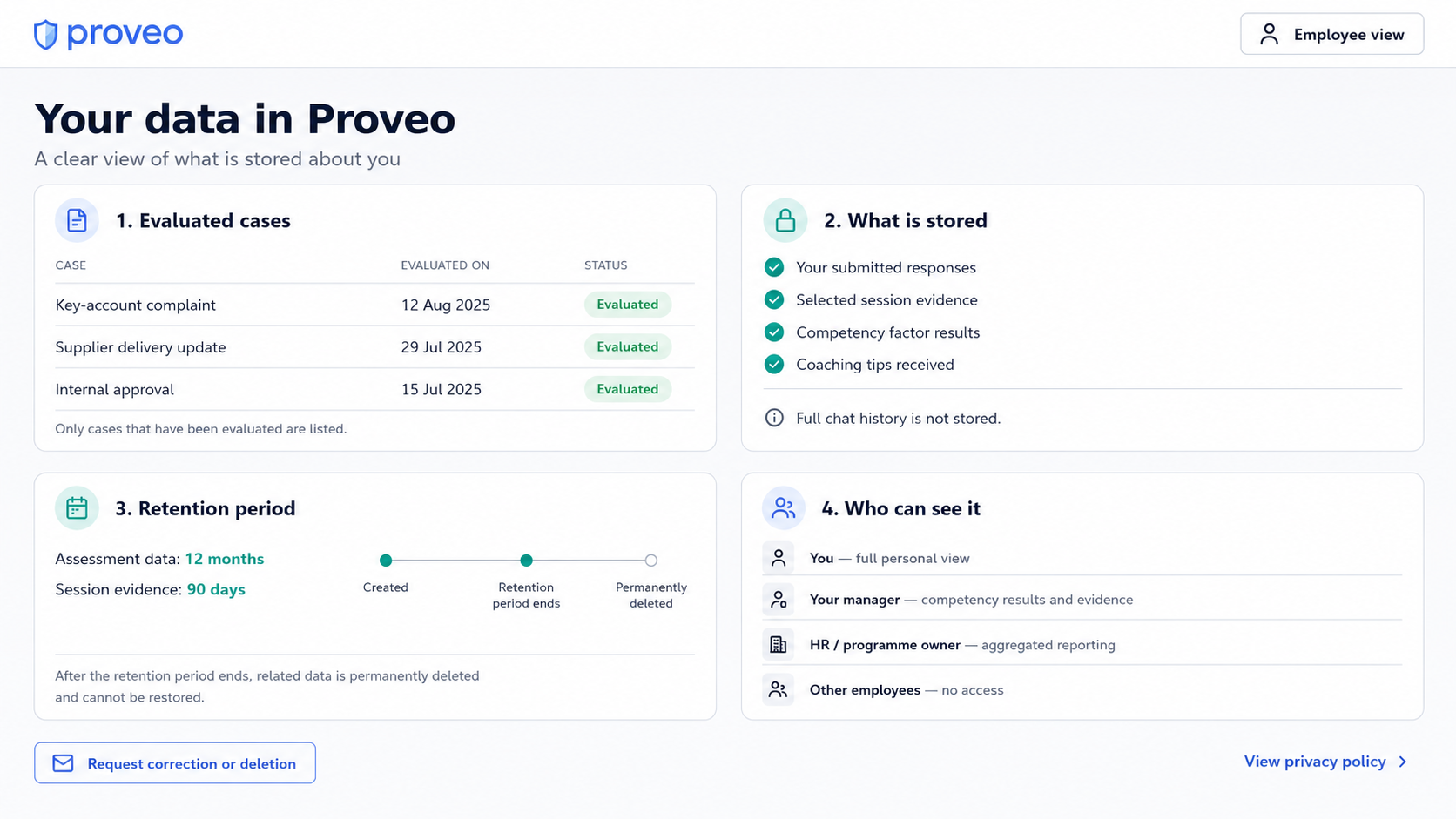
Task: Click the CASE column header
Action: [71, 265]
